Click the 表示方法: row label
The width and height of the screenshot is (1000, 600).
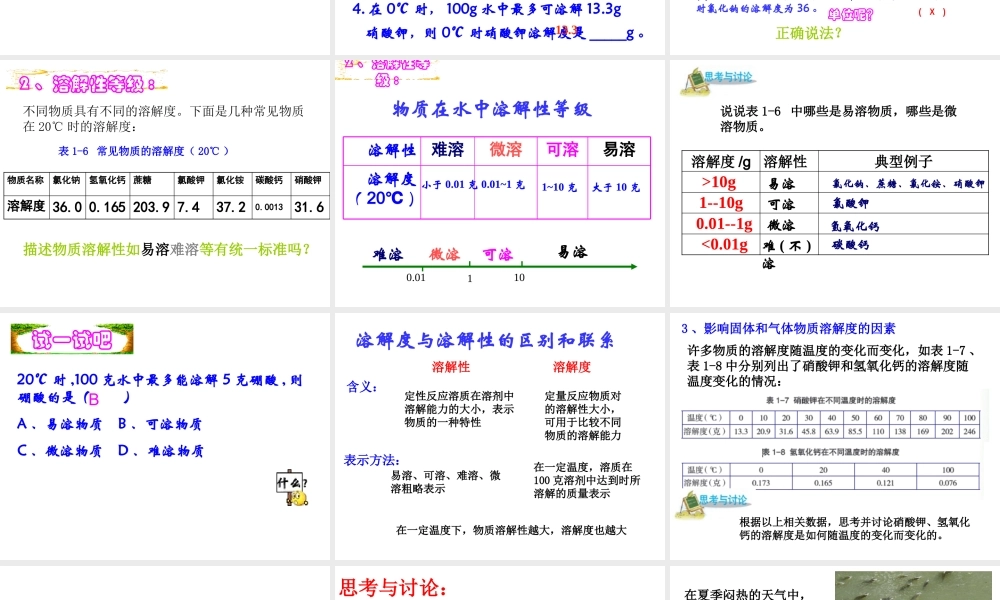[372, 460]
